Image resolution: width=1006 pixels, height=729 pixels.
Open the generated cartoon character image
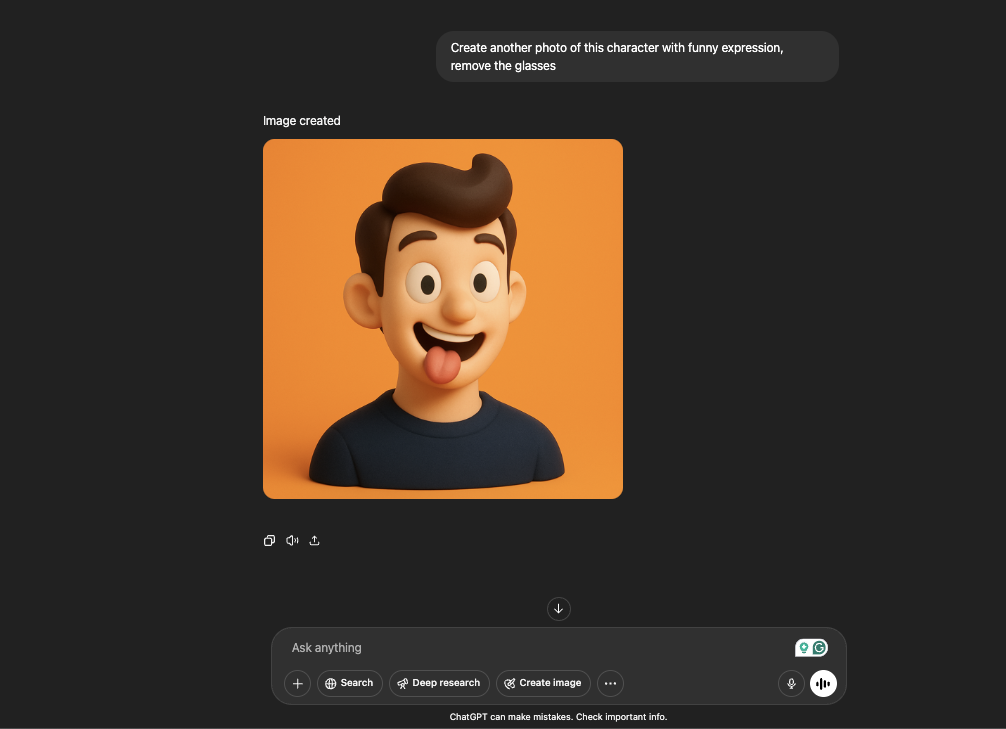443,319
